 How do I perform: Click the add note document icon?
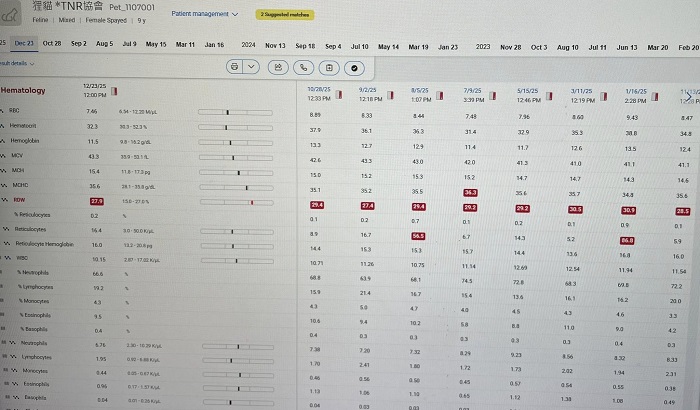click(x=329, y=66)
